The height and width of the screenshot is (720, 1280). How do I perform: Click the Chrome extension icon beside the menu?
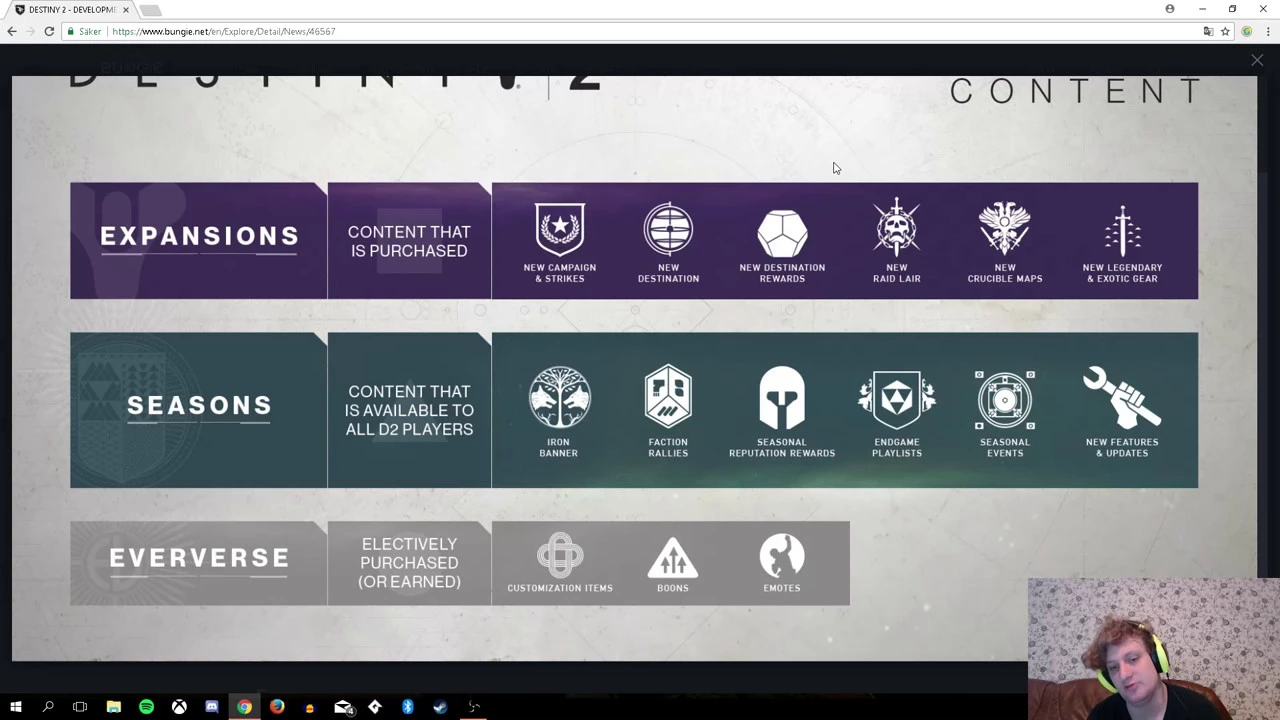click(1247, 31)
